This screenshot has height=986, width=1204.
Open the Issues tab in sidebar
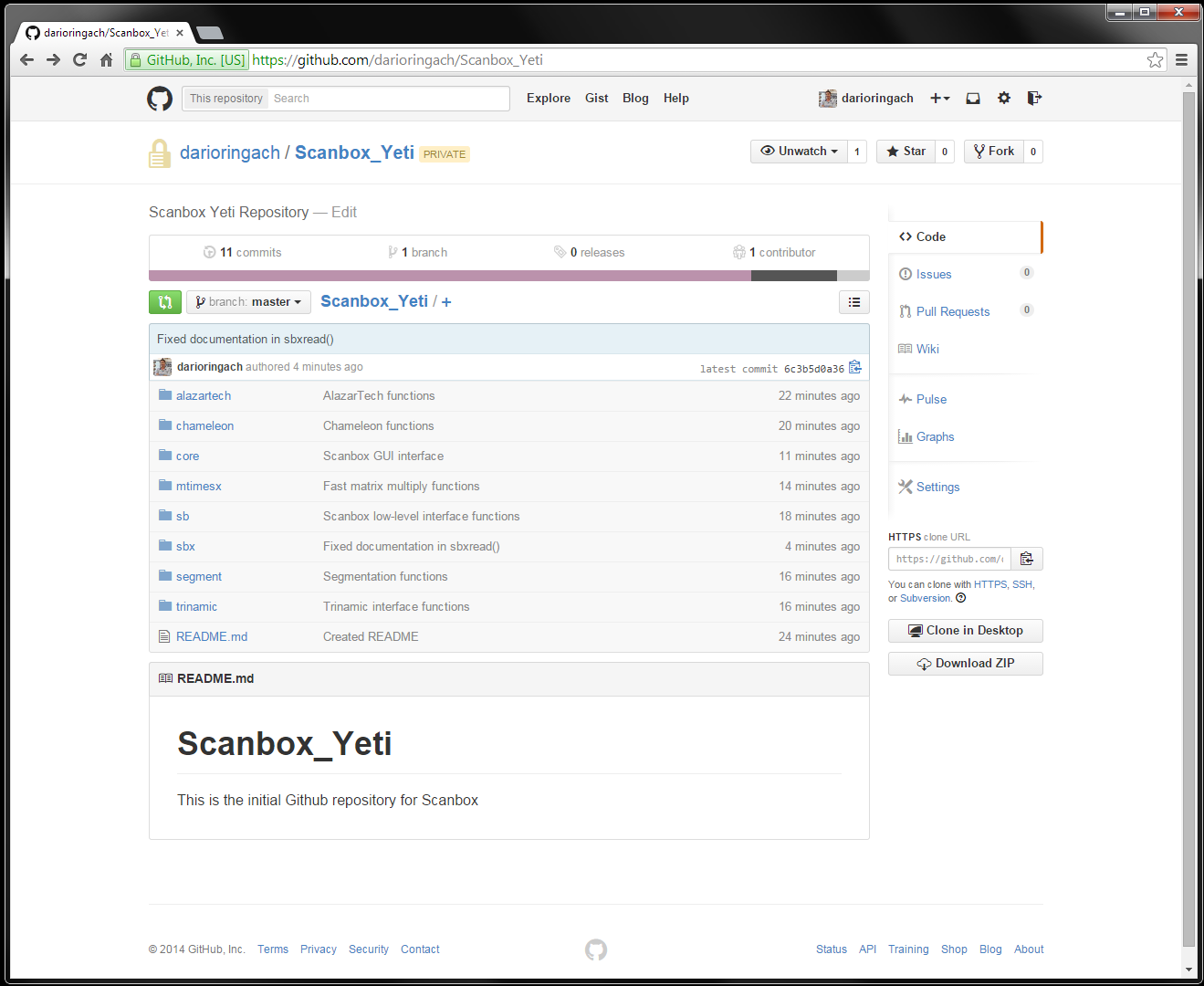pos(934,274)
